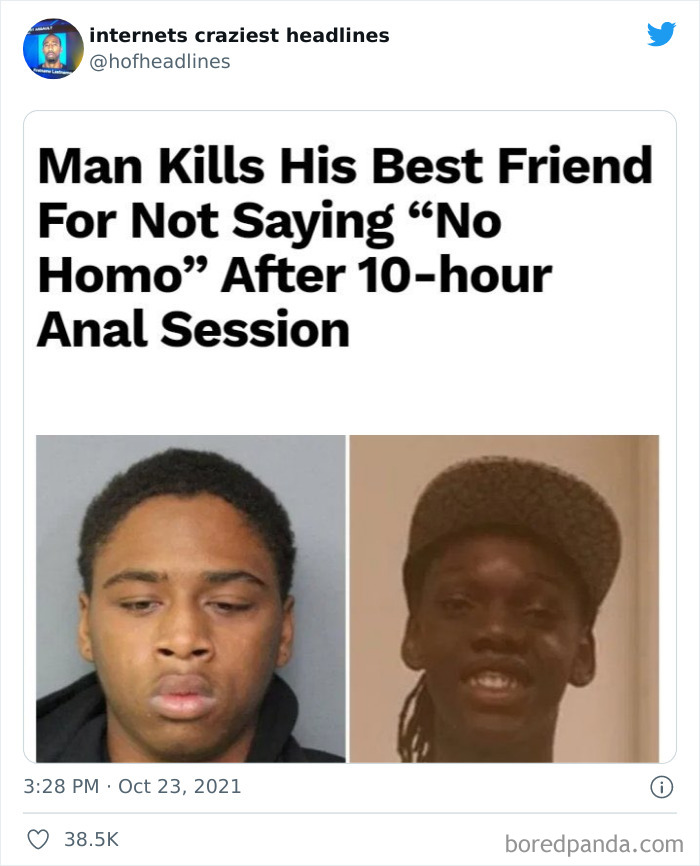Click the headline line starting For Not Saying

pyautogui.click(x=270, y=221)
